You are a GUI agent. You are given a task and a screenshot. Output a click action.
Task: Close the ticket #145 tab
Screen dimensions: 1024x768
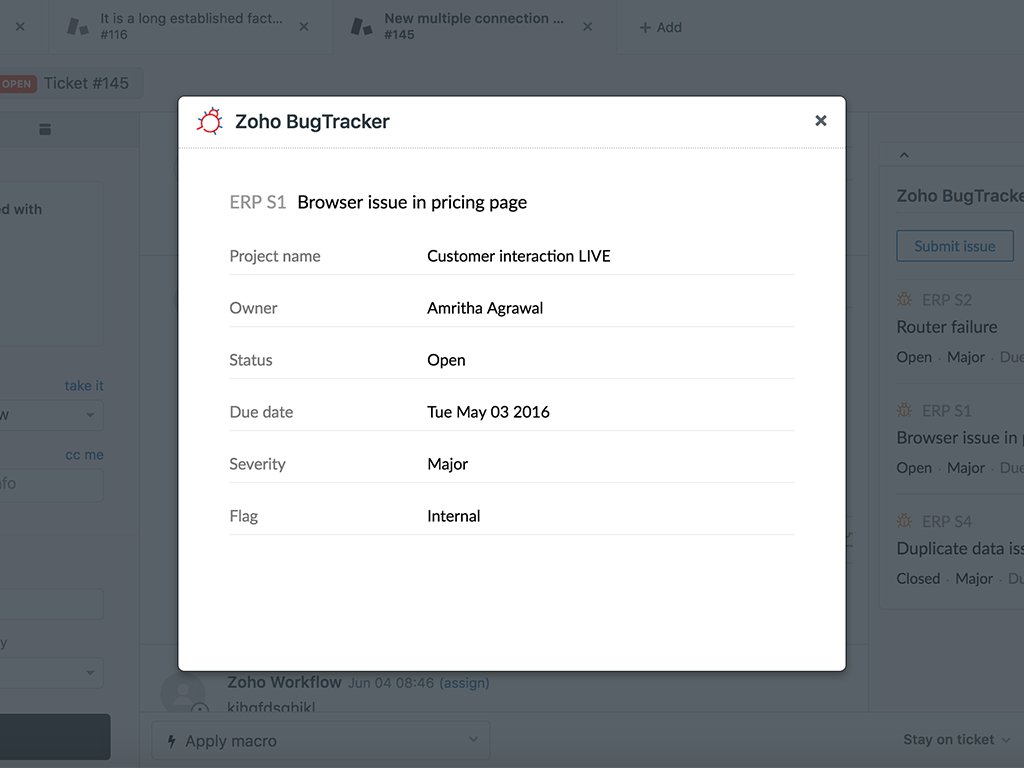(x=588, y=27)
